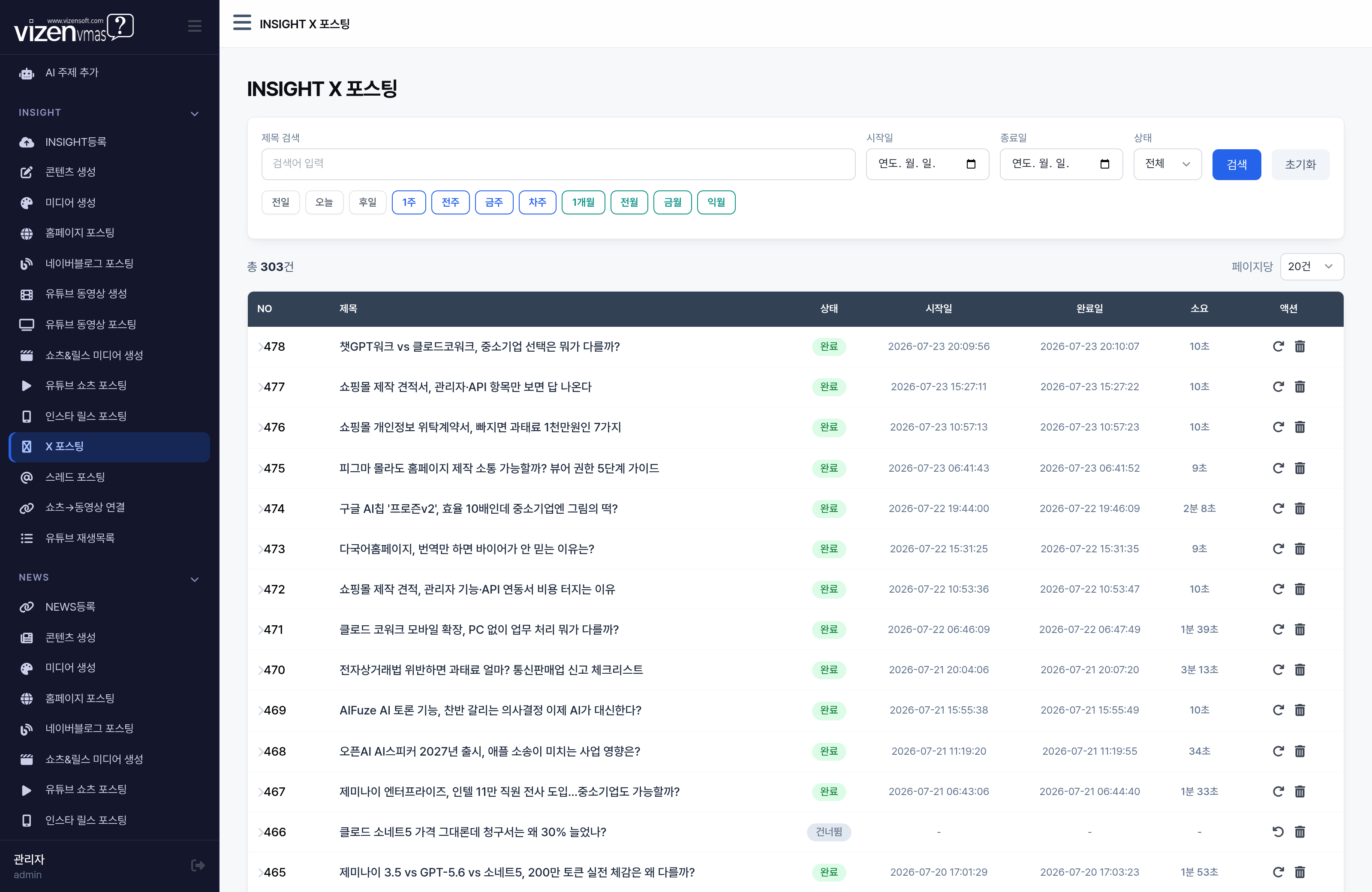Retry posting for row 477
1372x892 pixels.
(x=1278, y=386)
